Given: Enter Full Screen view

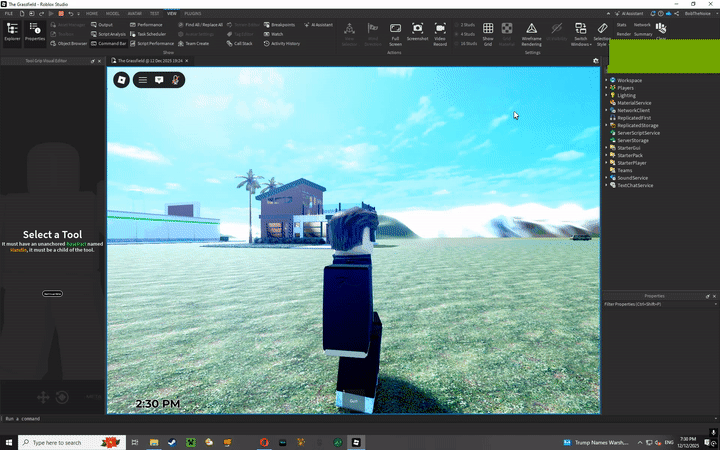Looking at the screenshot, I should pyautogui.click(x=395, y=32).
